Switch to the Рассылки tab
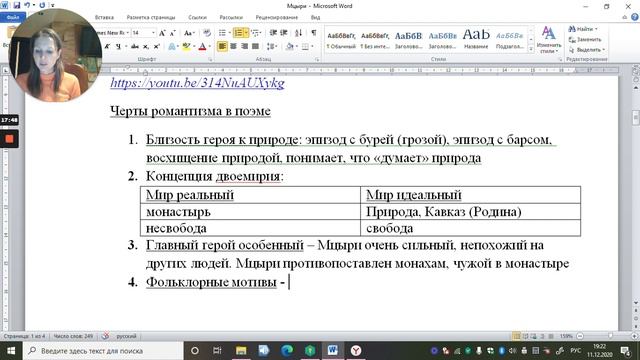This screenshot has height=360, width=640. coord(231,18)
